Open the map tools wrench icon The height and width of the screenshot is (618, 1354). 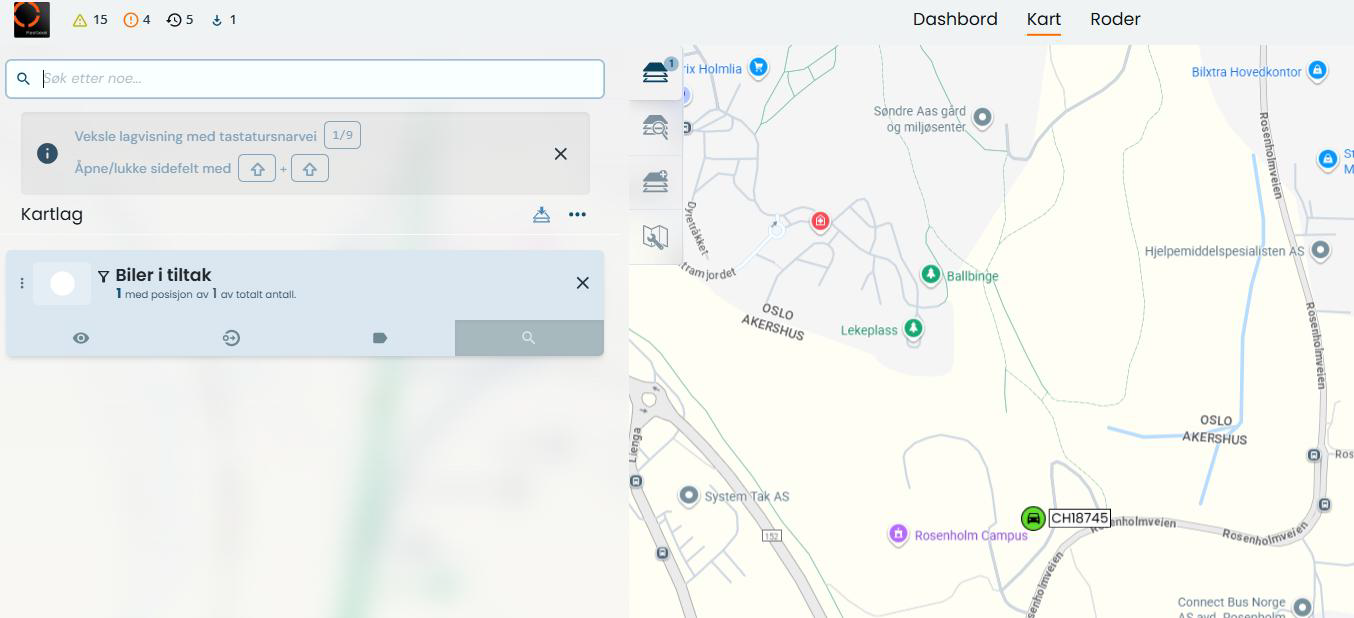pyautogui.click(x=655, y=237)
